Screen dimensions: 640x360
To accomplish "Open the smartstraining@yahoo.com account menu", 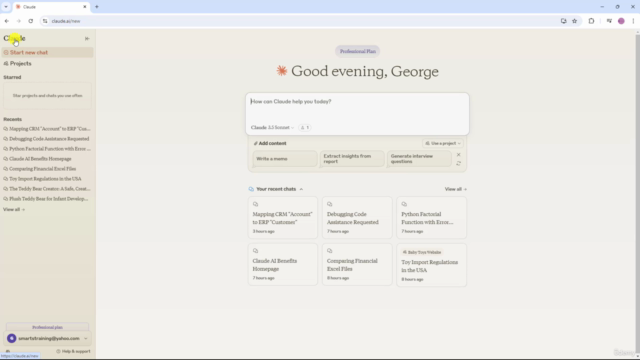I will pos(47,338).
